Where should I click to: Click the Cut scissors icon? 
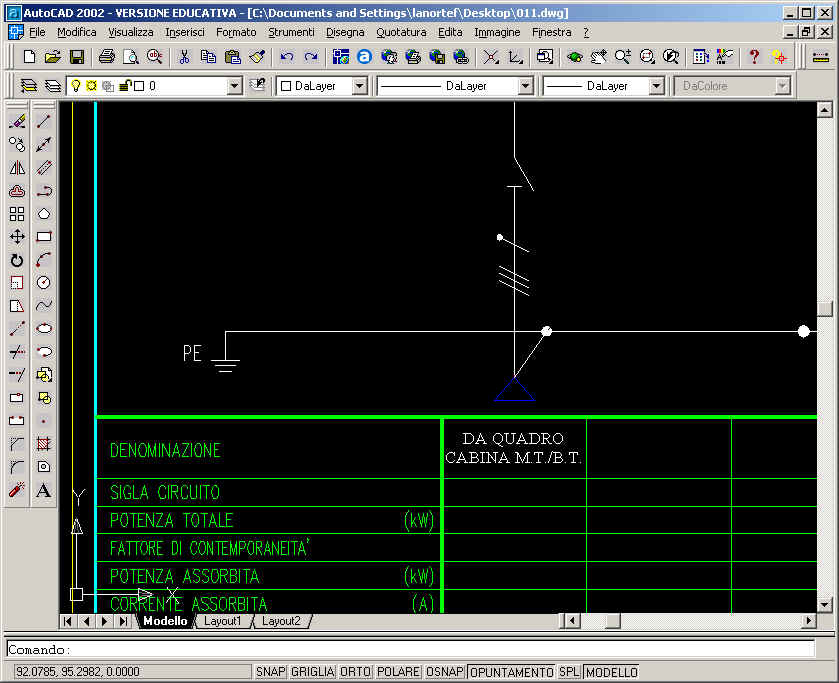tap(184, 56)
